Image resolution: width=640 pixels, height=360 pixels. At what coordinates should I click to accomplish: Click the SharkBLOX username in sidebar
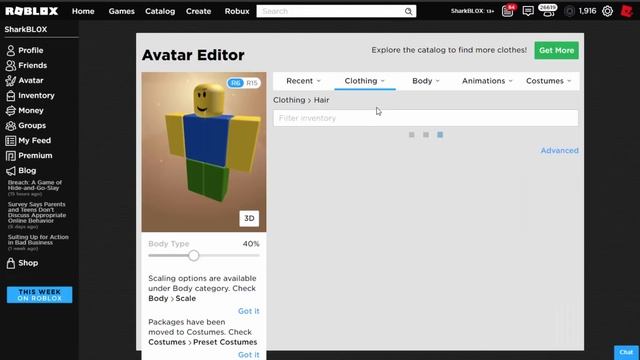26,29
